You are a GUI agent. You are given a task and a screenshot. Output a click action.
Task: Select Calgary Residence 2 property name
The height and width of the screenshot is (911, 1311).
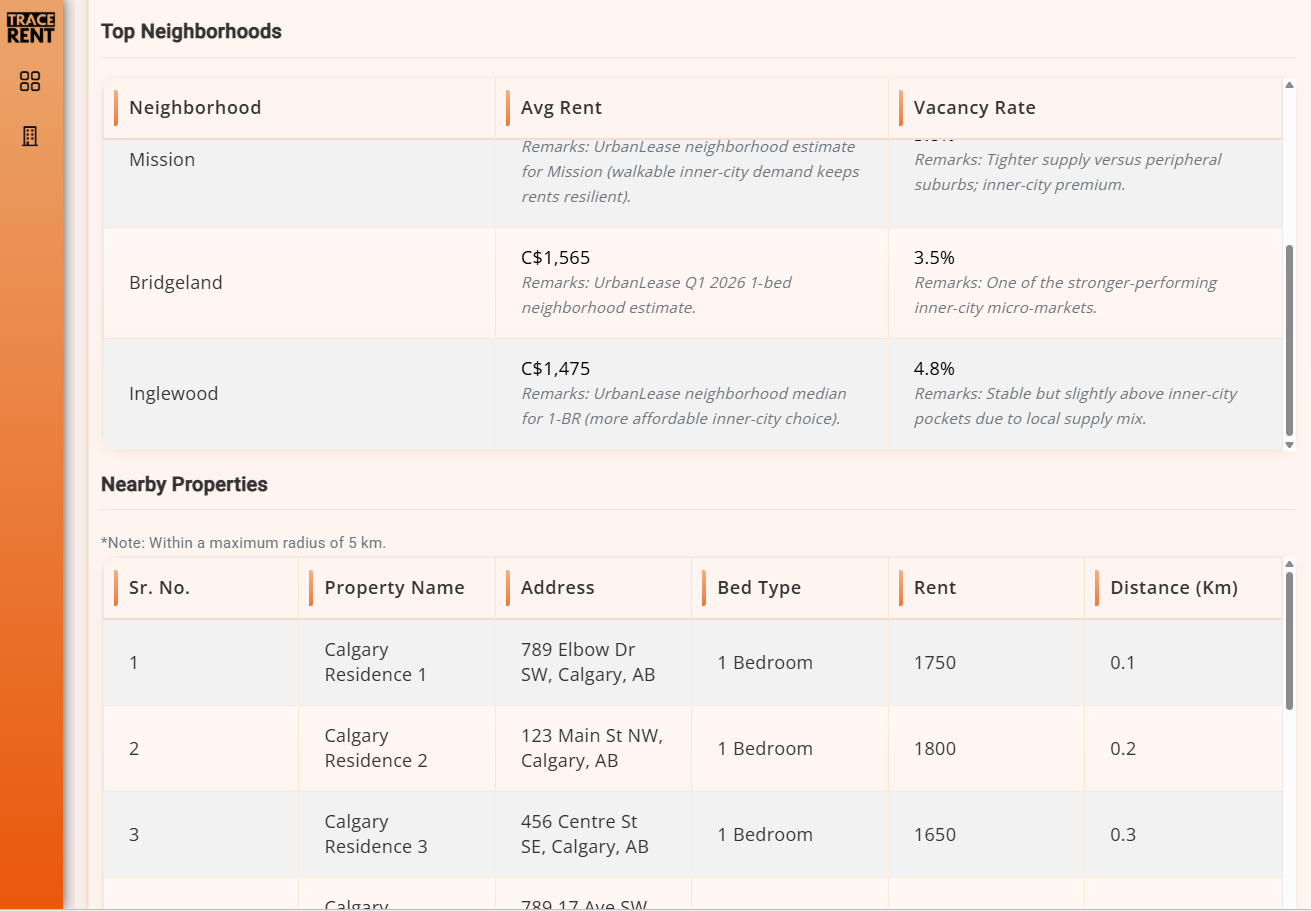376,748
